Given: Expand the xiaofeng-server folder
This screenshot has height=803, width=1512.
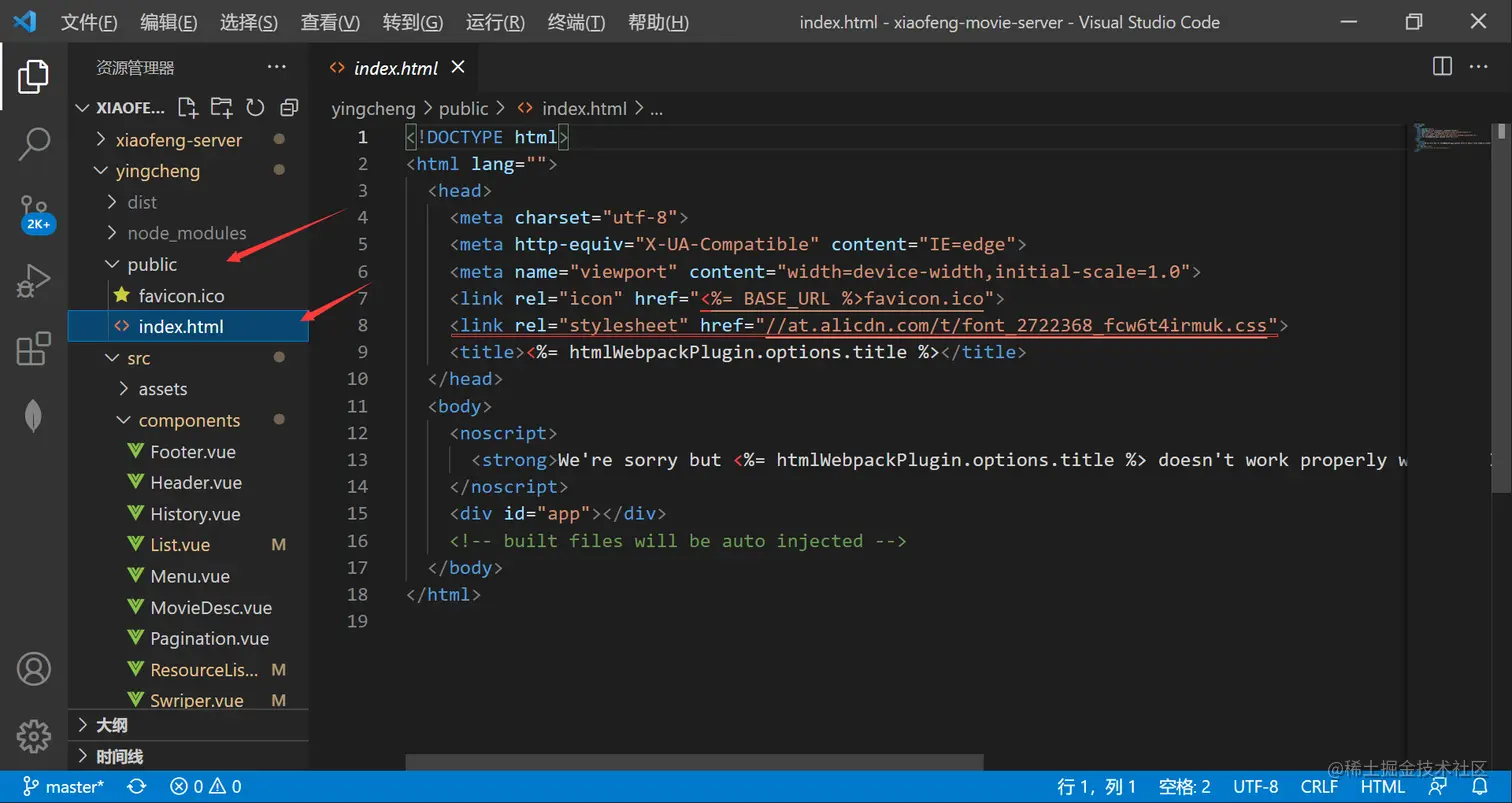Looking at the screenshot, I should tap(178, 139).
